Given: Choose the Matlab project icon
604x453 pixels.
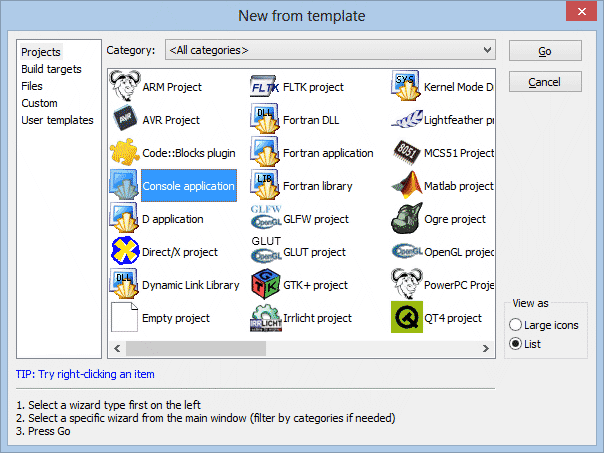Looking at the screenshot, I should pos(406,186).
